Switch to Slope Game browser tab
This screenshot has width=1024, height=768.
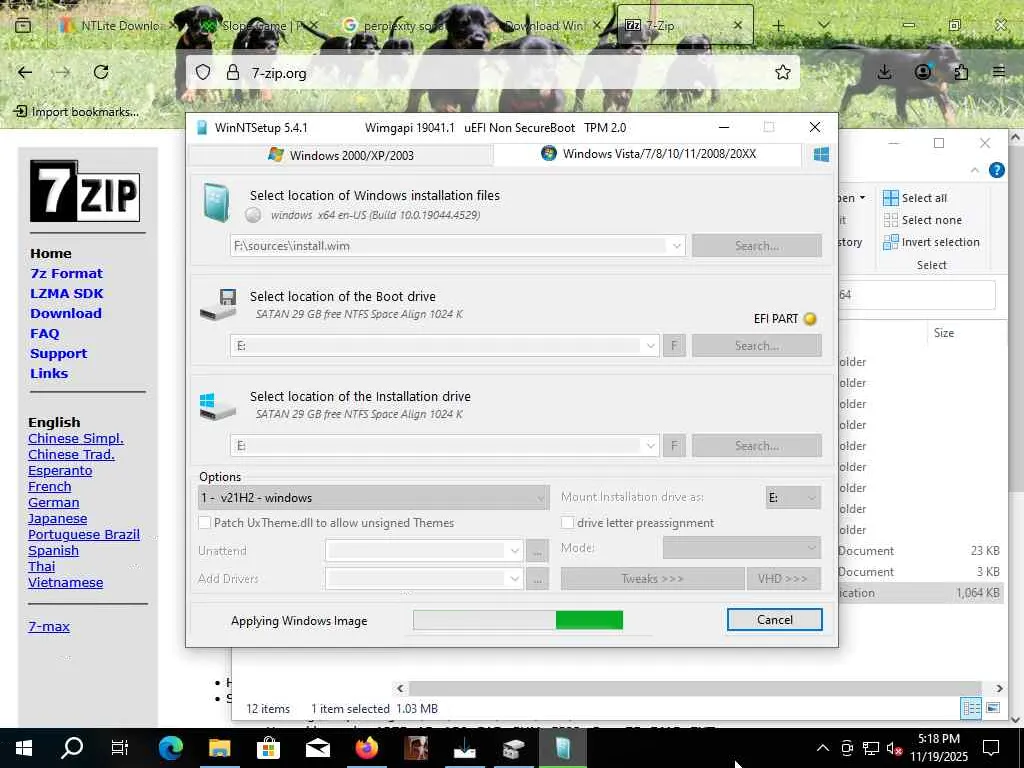pyautogui.click(x=255, y=26)
